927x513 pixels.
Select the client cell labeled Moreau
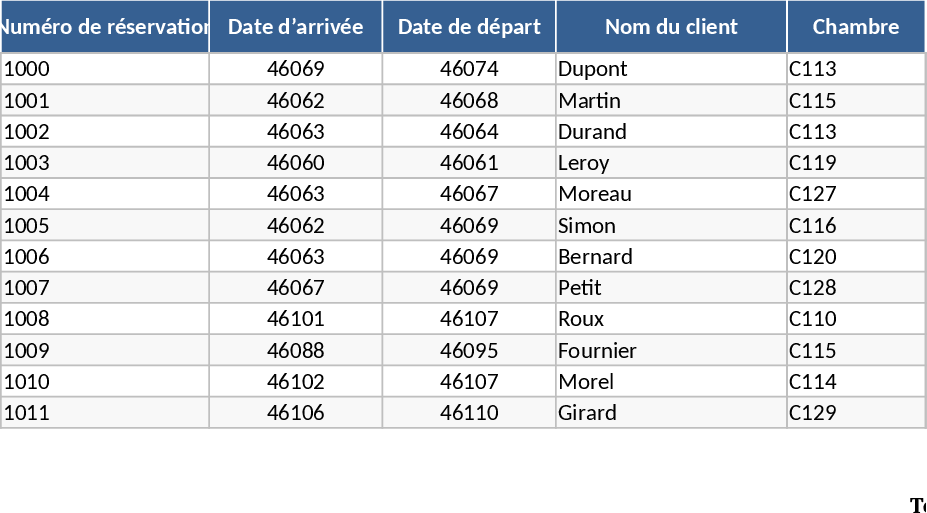[x=671, y=194]
